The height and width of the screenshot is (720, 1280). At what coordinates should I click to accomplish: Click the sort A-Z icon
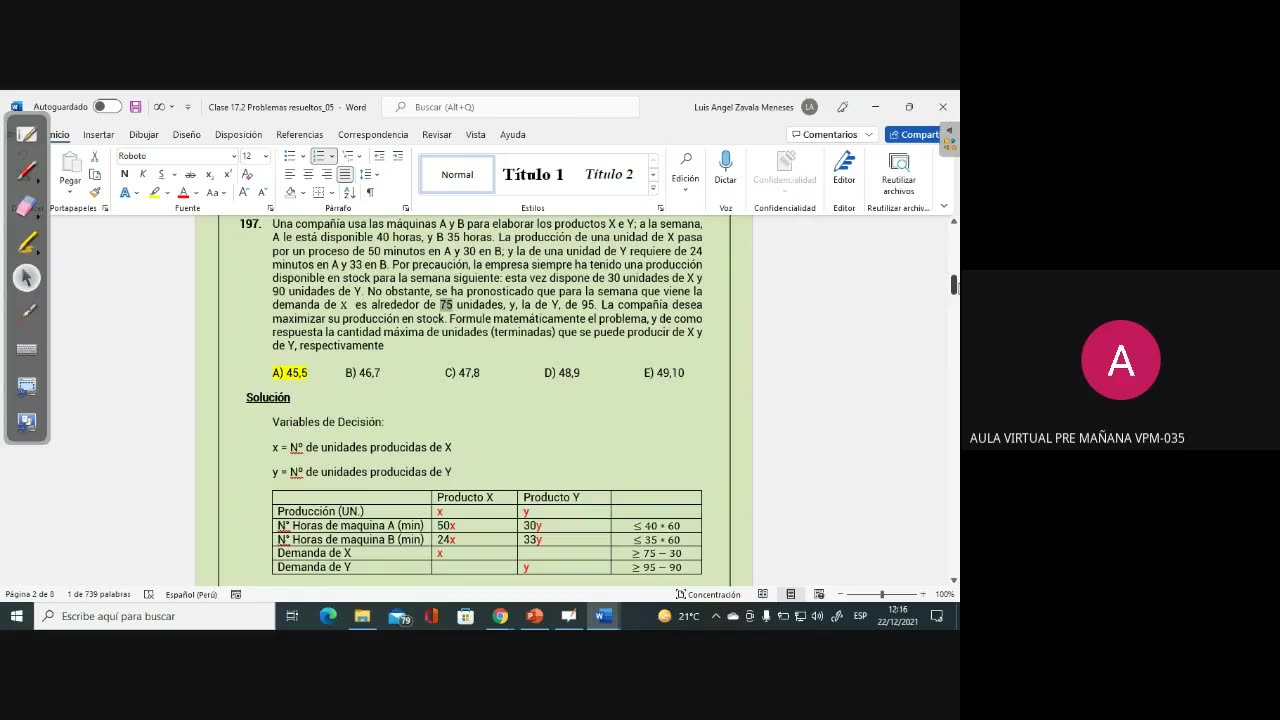point(351,192)
